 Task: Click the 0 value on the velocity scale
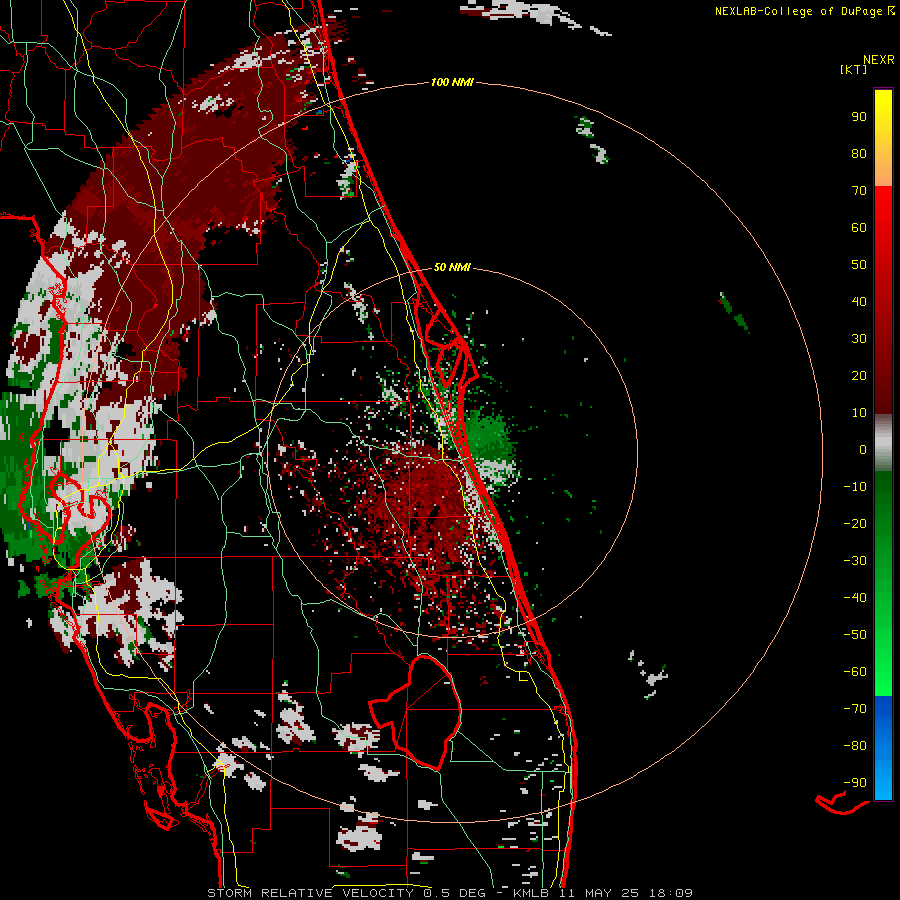coord(863,449)
